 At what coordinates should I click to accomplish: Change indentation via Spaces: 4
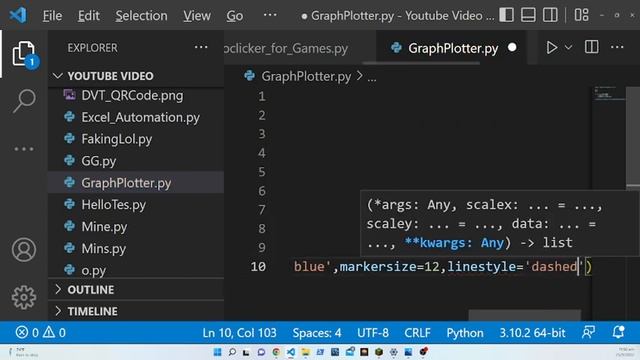[317, 333]
